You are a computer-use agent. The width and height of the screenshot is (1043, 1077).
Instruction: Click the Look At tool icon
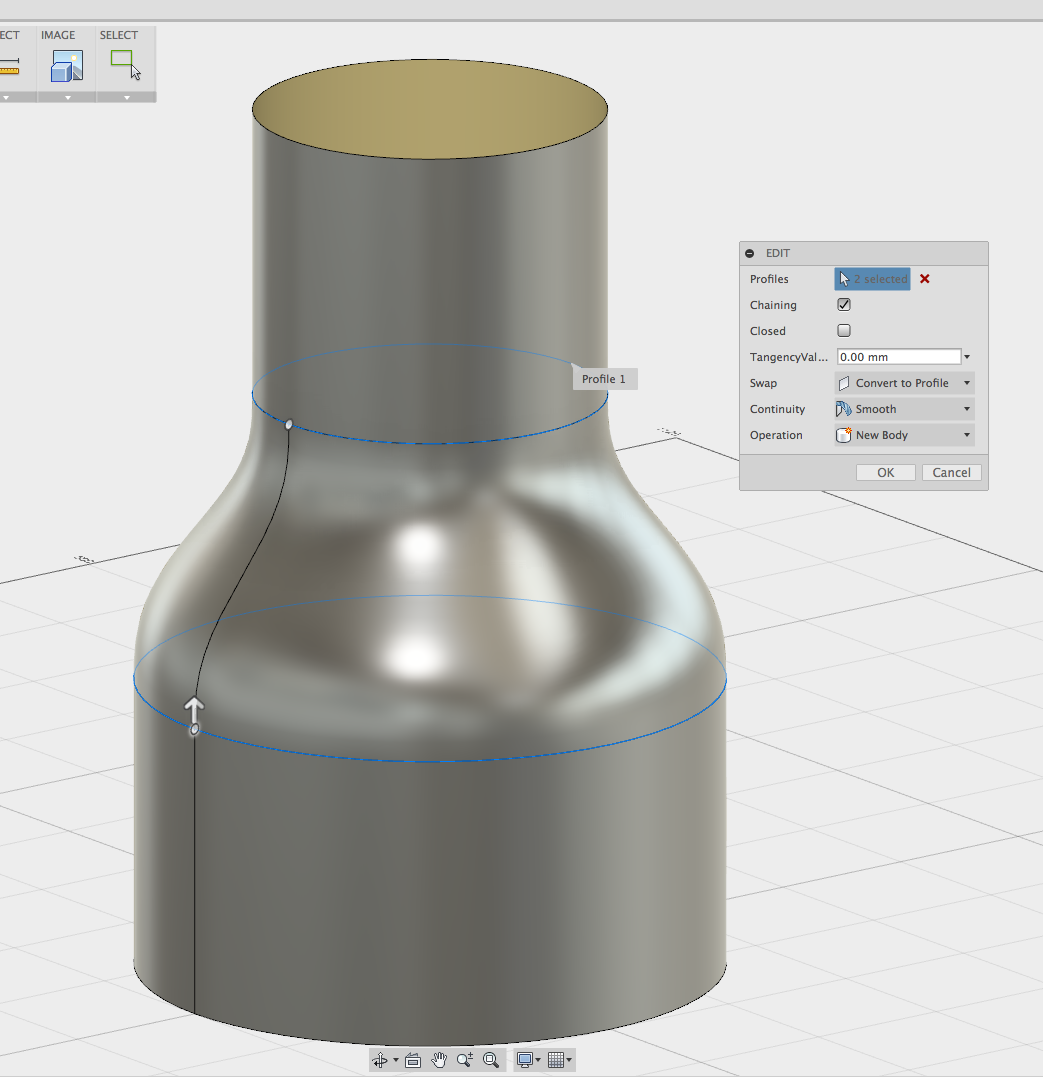(x=413, y=1059)
